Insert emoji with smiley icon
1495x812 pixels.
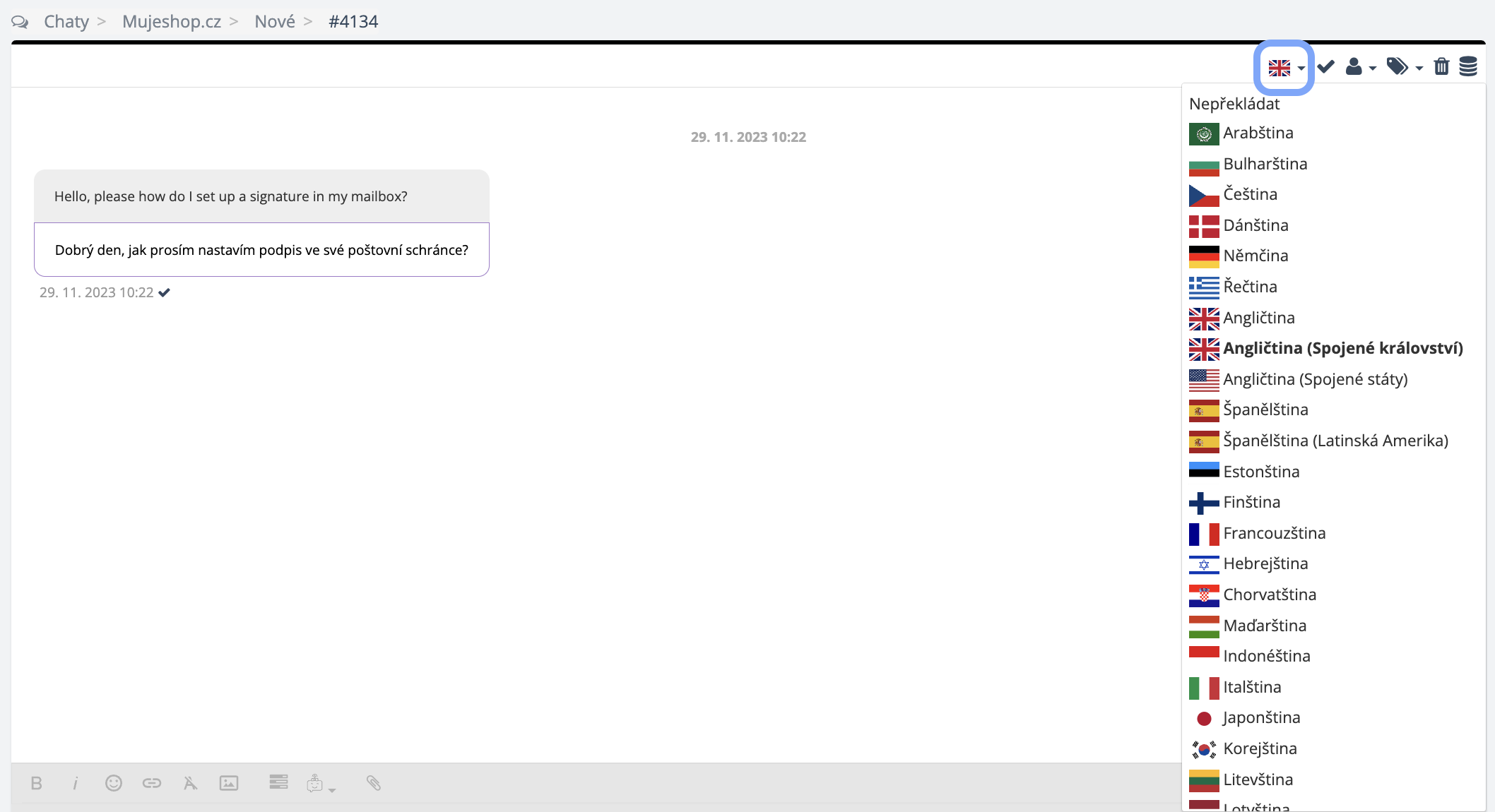click(114, 783)
